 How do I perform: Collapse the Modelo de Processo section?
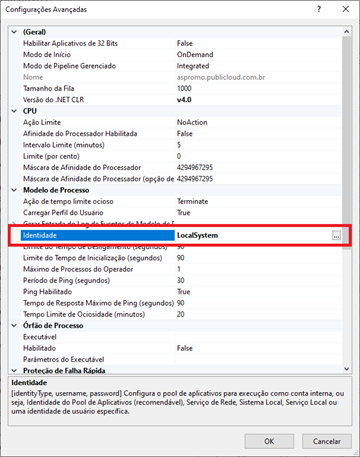coord(14,190)
